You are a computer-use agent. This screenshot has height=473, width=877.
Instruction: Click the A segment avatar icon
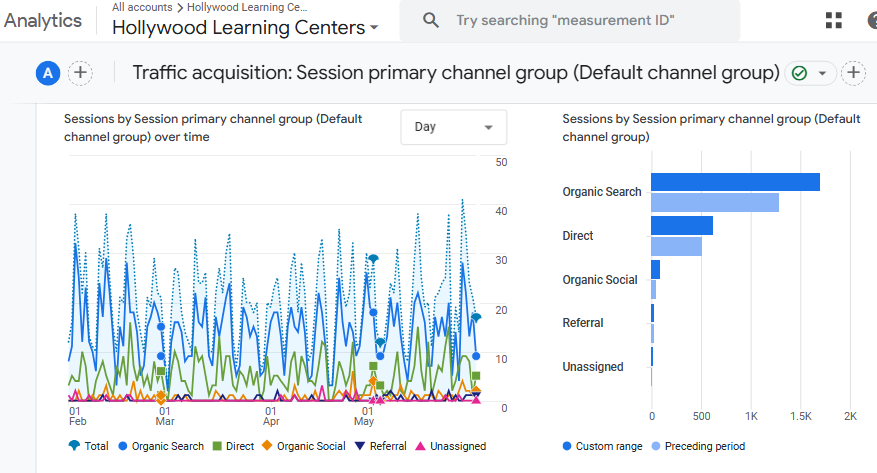[x=47, y=73]
